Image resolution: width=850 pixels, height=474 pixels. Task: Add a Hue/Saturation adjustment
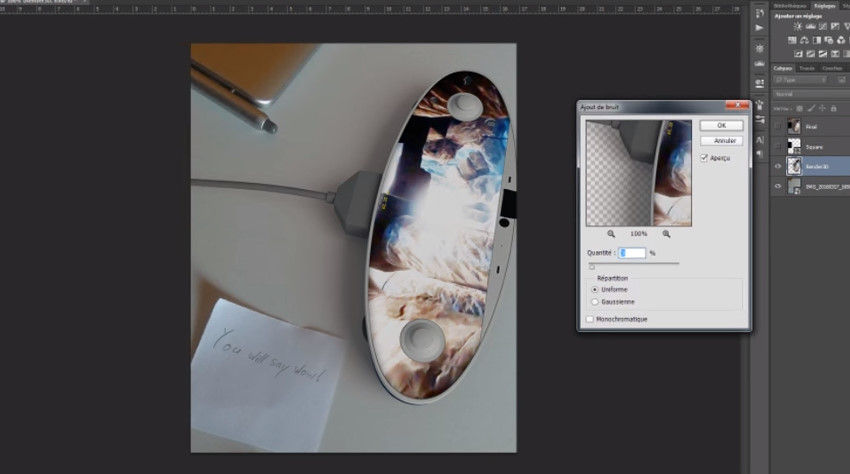tap(792, 40)
